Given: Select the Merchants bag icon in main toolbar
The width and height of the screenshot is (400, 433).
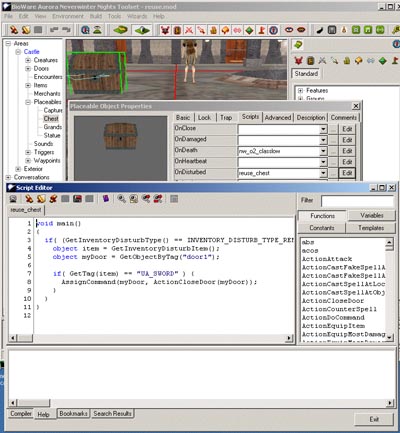Looking at the screenshot, I should [213, 30].
